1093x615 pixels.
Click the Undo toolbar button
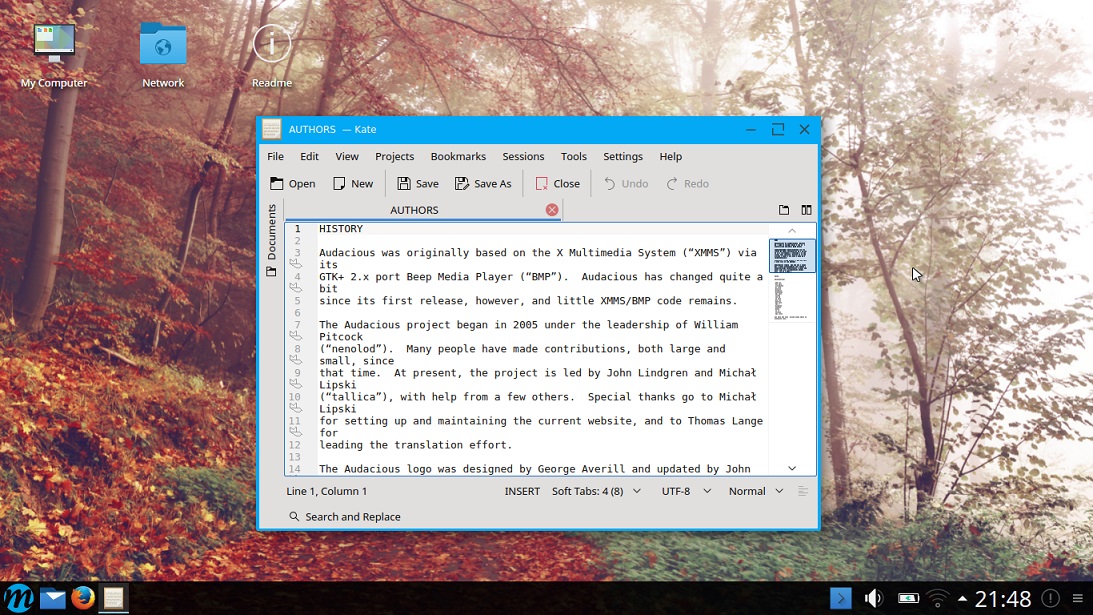click(x=625, y=183)
